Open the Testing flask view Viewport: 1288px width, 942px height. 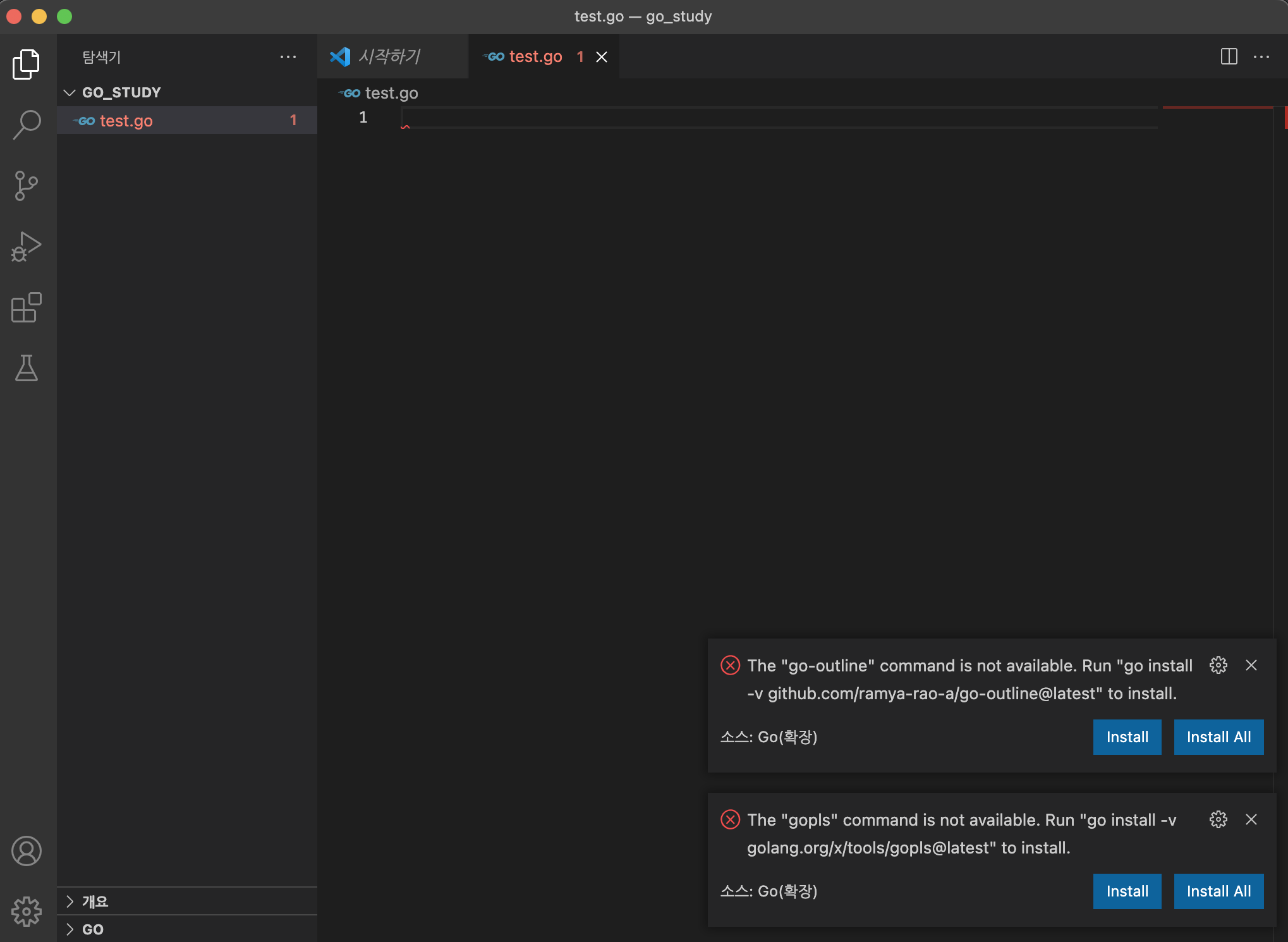click(x=26, y=368)
